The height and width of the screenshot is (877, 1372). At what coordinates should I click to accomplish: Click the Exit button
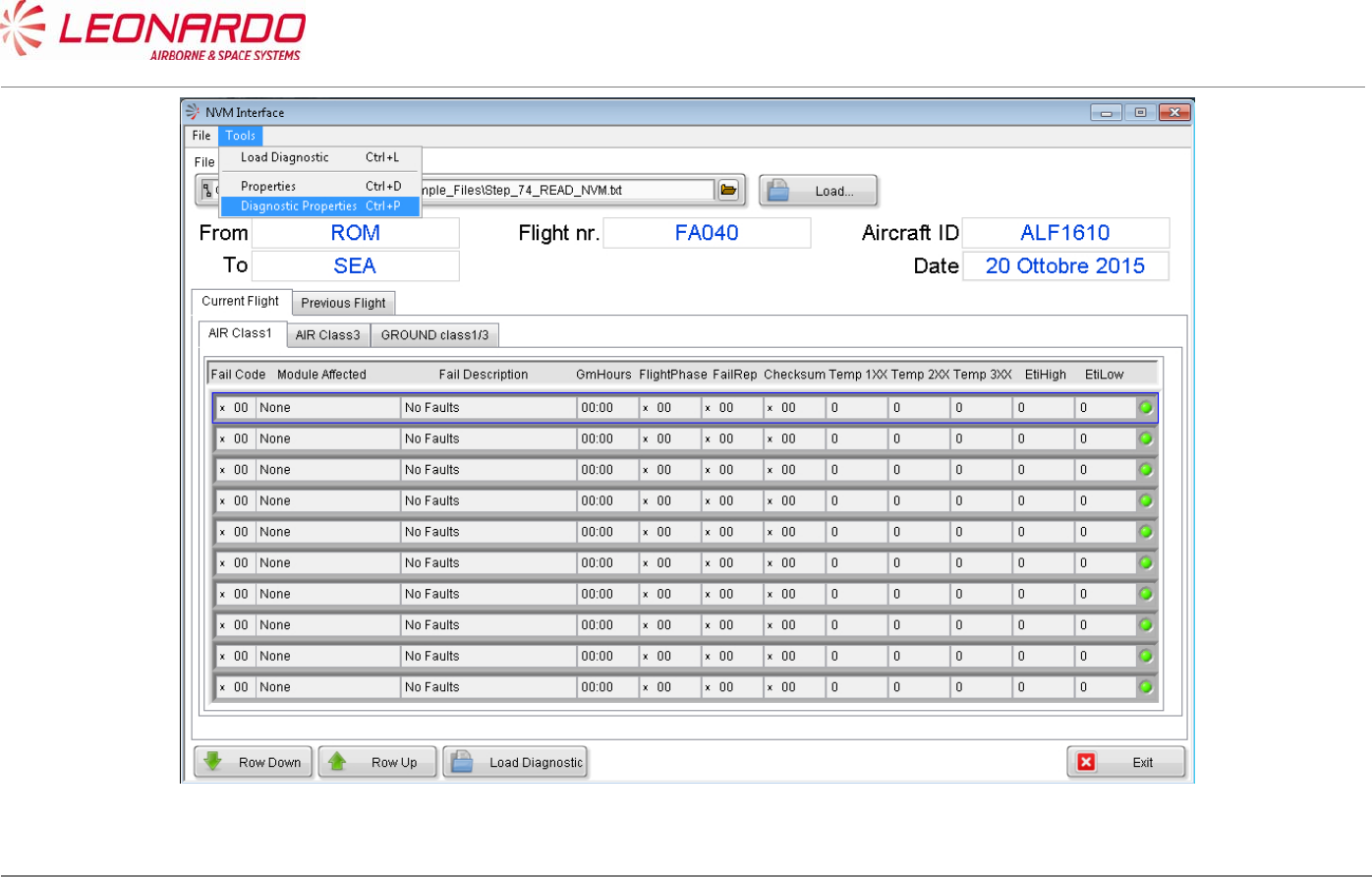[1126, 762]
